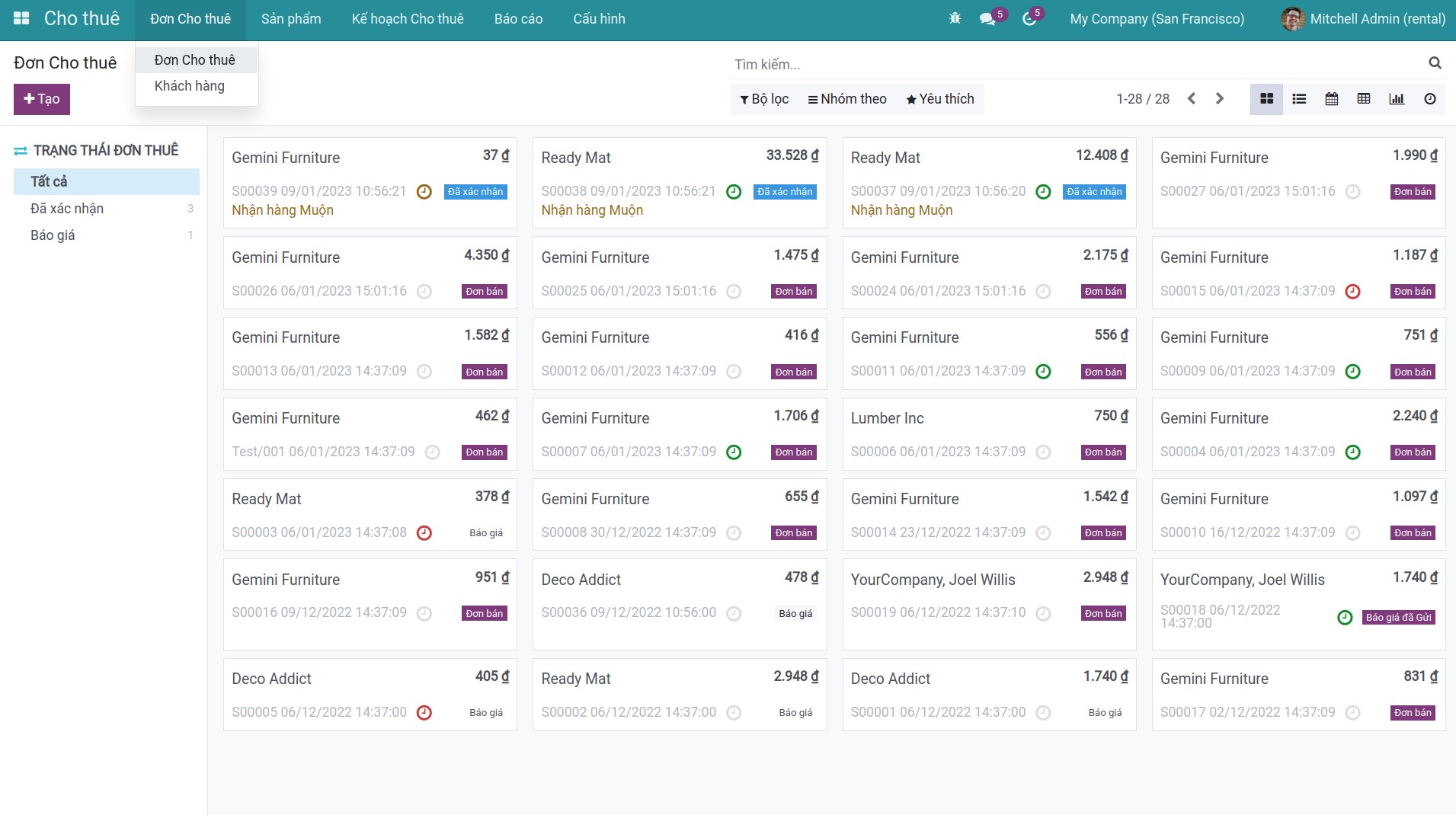
Task: Switch to calendar view
Action: click(1331, 99)
